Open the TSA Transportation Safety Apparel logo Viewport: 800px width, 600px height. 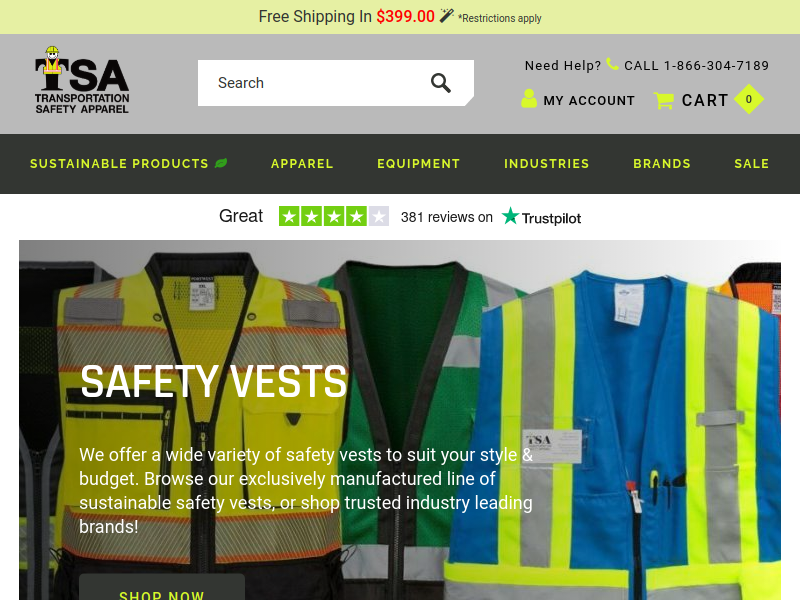pos(82,80)
